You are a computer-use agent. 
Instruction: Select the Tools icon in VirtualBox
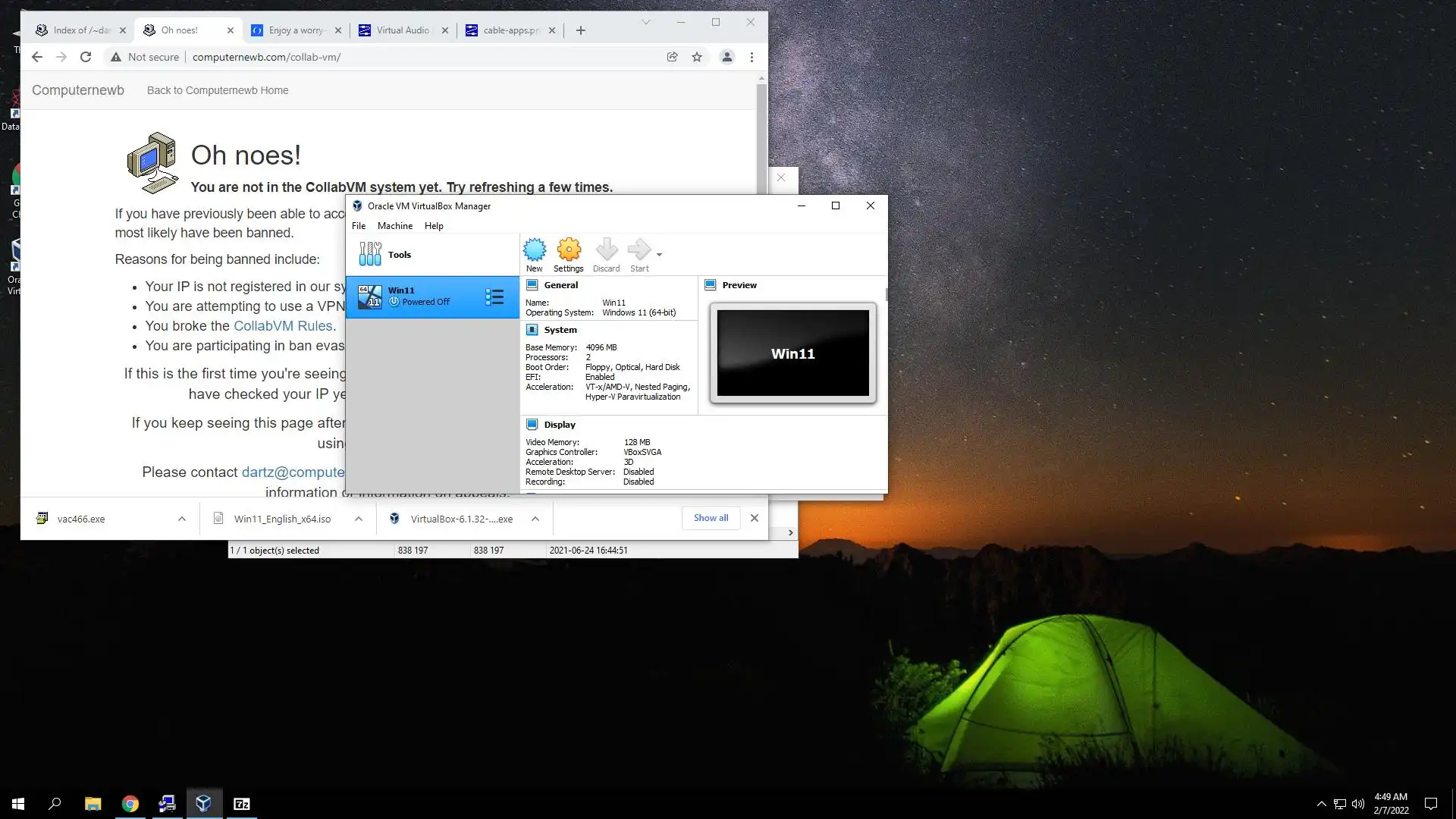coord(370,254)
